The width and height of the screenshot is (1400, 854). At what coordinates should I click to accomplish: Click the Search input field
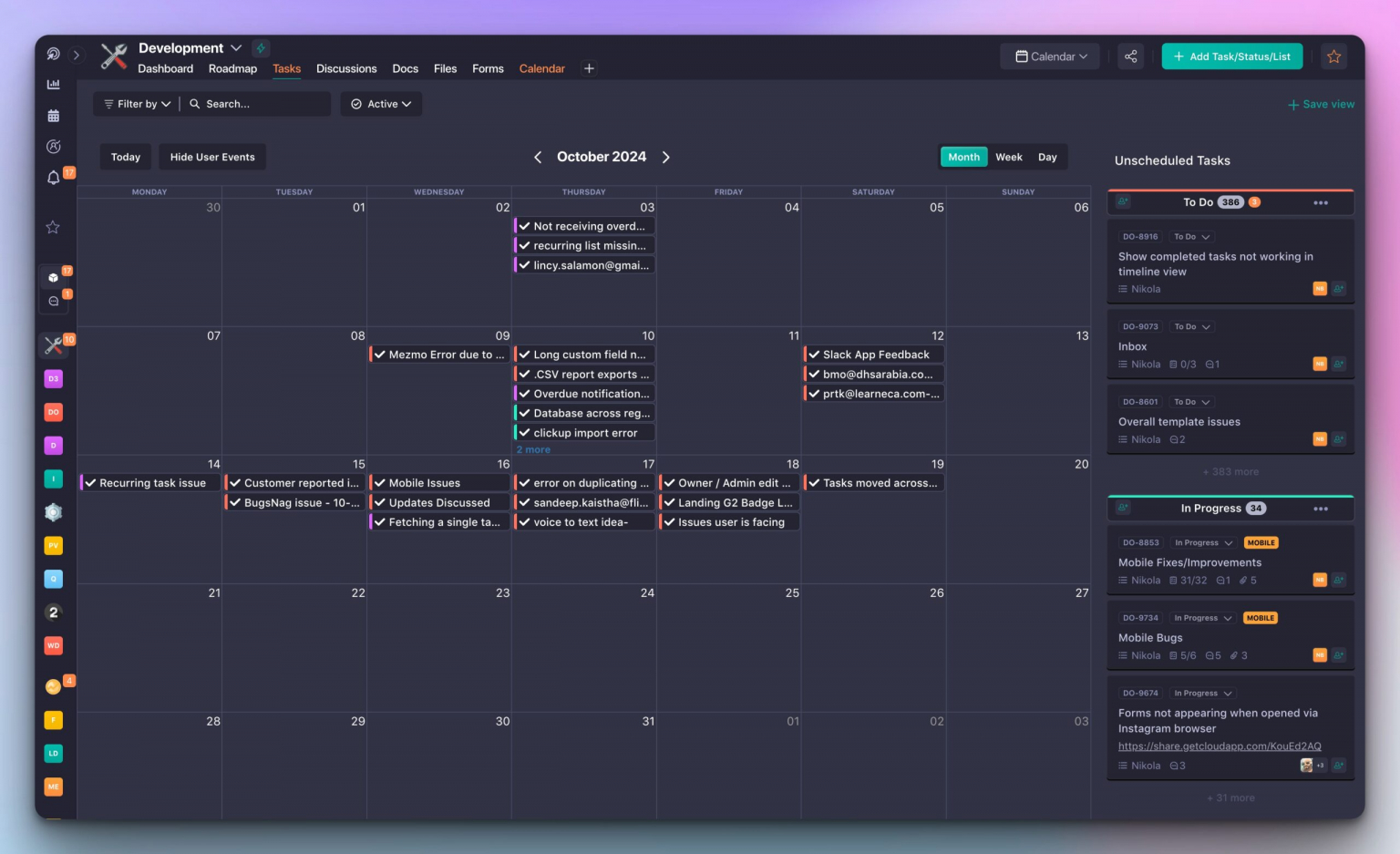258,104
